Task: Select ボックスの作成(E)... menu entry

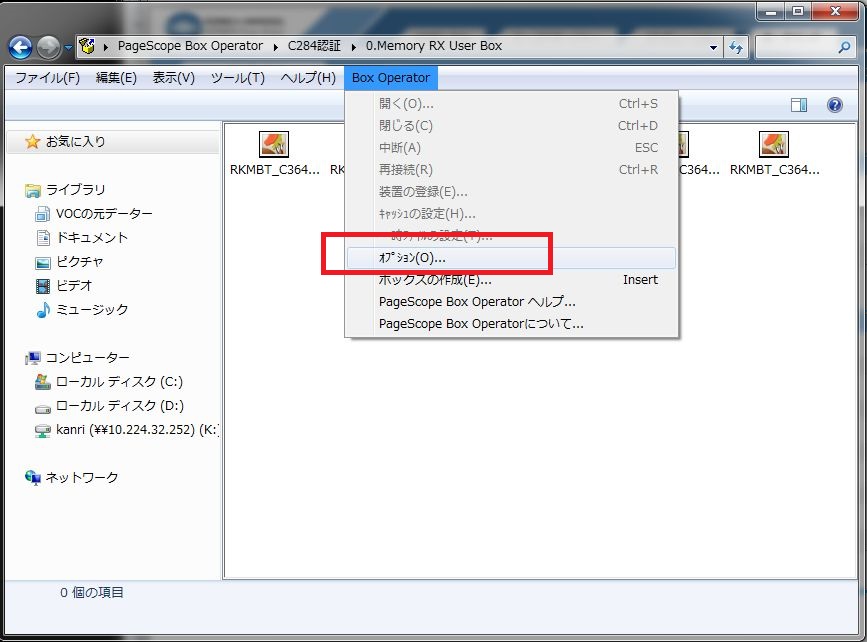Action: point(435,280)
